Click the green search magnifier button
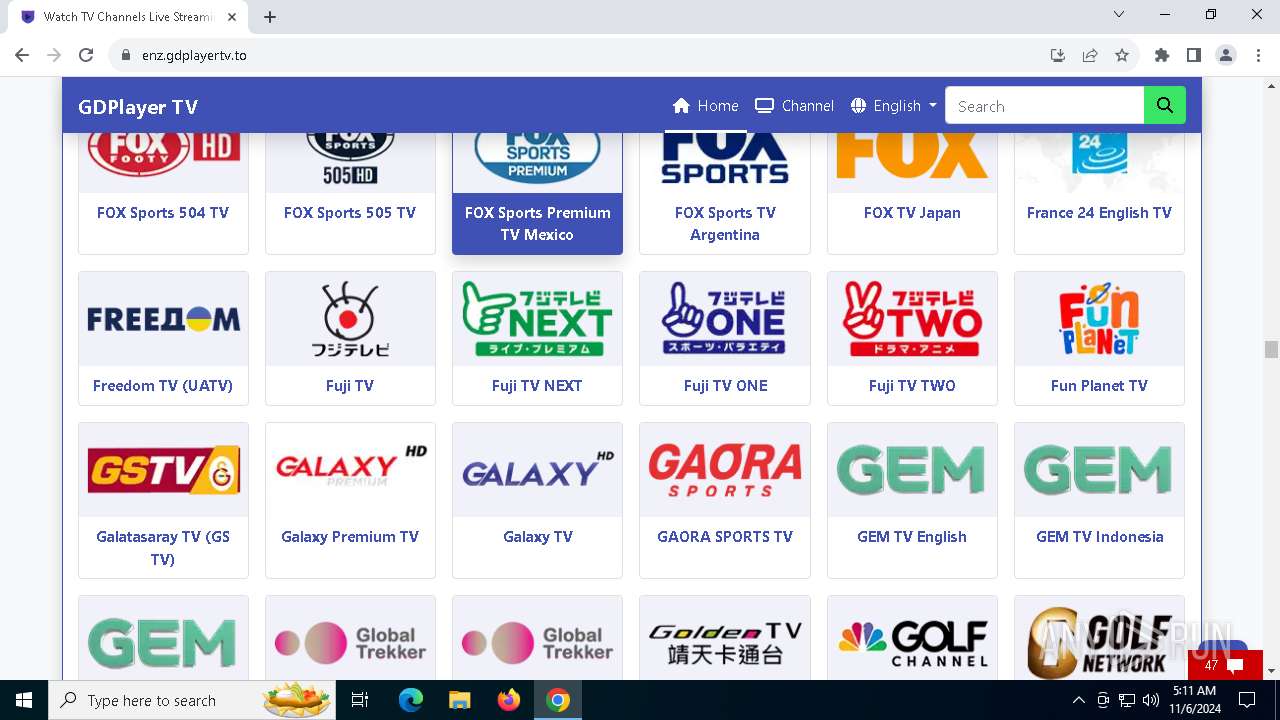Viewport: 1280px width, 720px height. (1165, 106)
